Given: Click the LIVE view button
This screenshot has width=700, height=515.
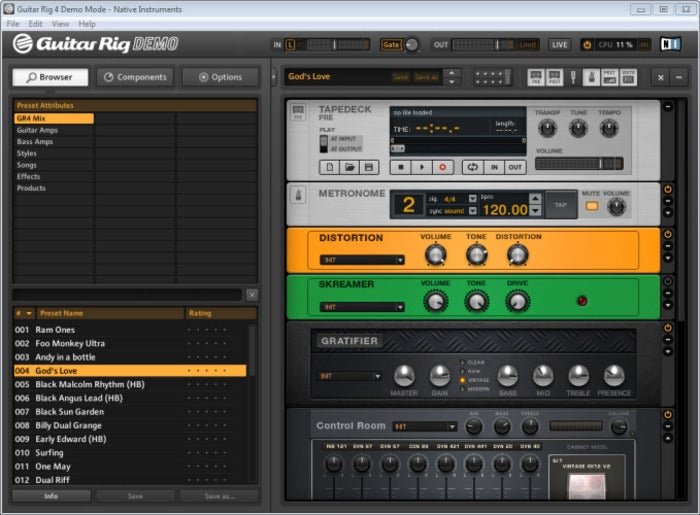Looking at the screenshot, I should (559, 45).
